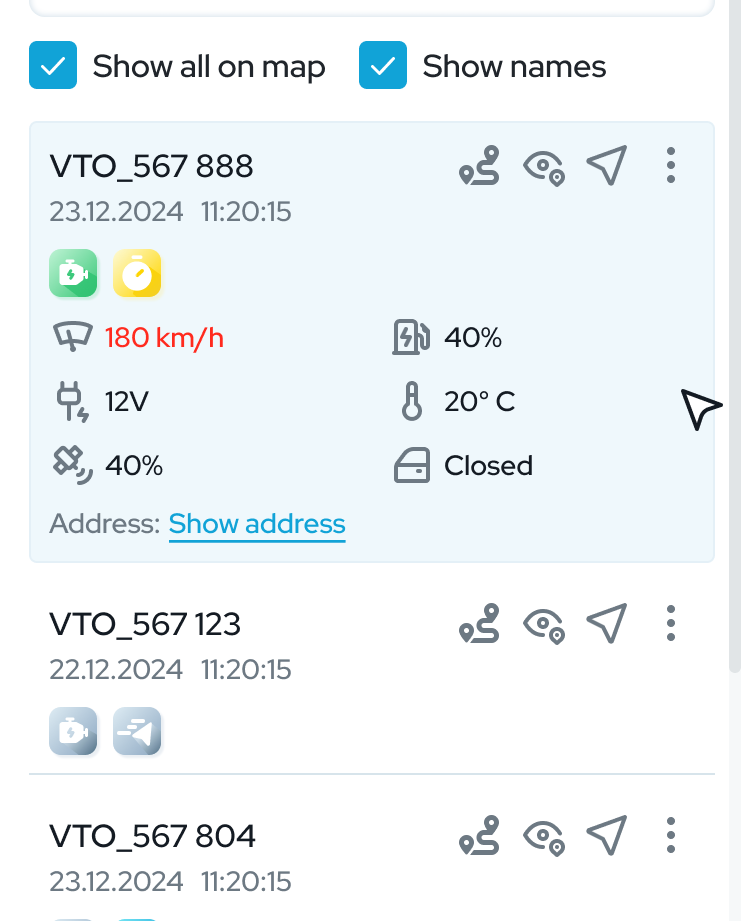Viewport: 747px width, 921px height.
Task: Click gray moving-arrow badge on VTO_567 123
Action: 137,731
